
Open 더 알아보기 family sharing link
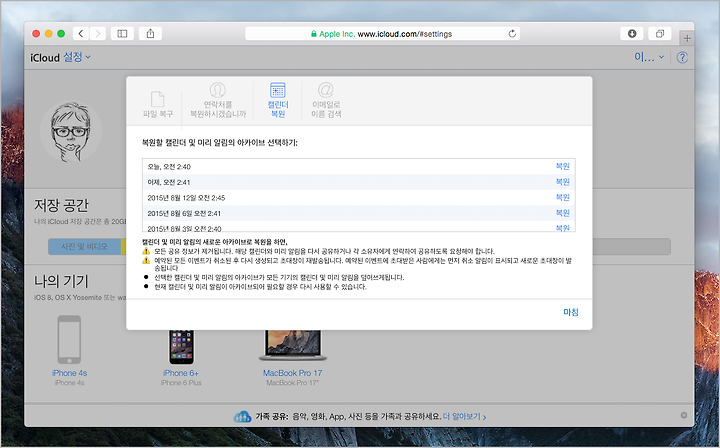(x=464, y=416)
